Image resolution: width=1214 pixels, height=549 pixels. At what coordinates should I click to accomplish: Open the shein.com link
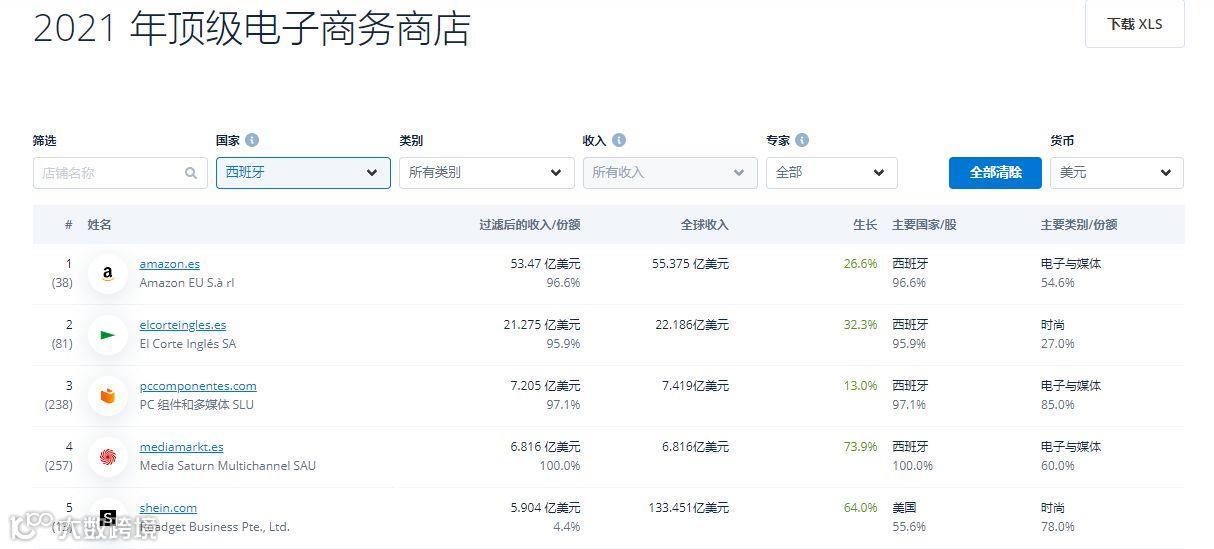click(168, 508)
